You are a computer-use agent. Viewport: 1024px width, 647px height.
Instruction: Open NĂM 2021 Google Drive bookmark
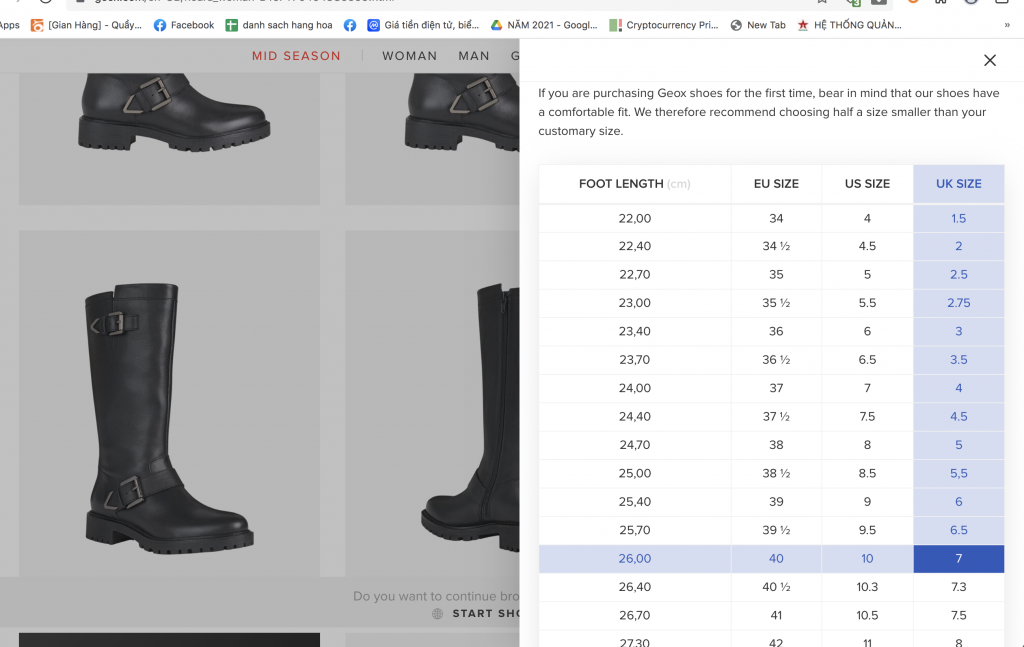point(544,25)
